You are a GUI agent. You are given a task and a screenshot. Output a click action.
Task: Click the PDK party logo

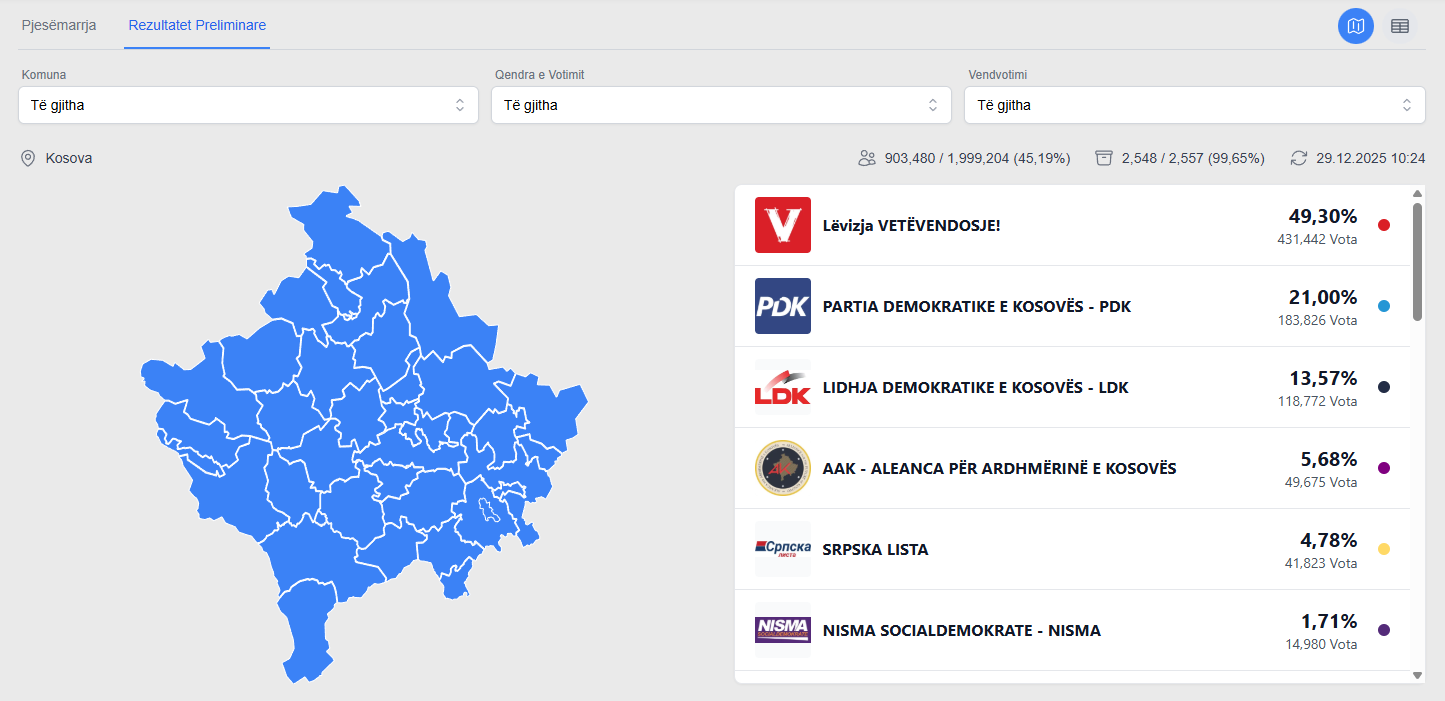coord(783,306)
